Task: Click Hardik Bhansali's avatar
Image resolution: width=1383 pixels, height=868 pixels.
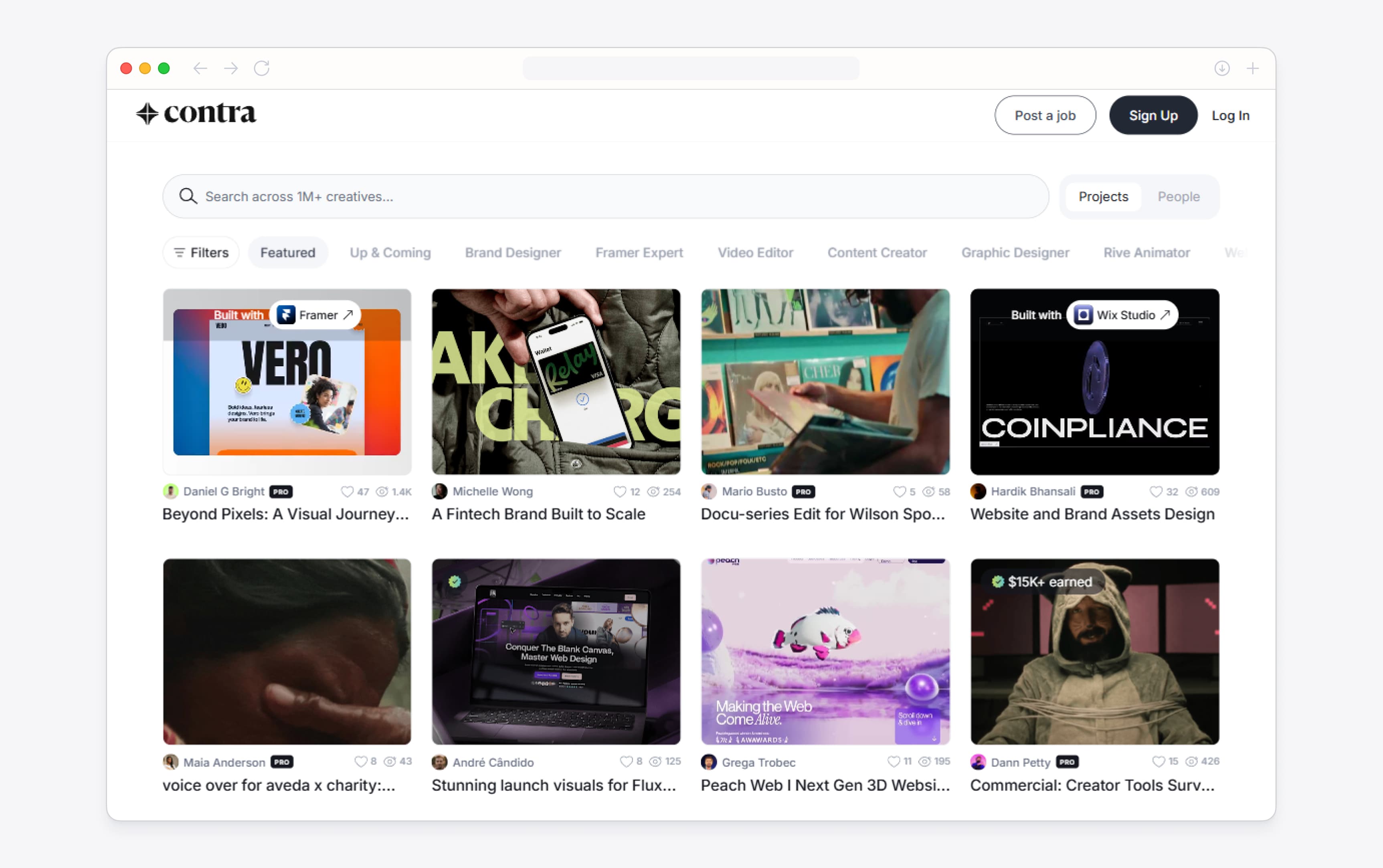Action: (978, 491)
